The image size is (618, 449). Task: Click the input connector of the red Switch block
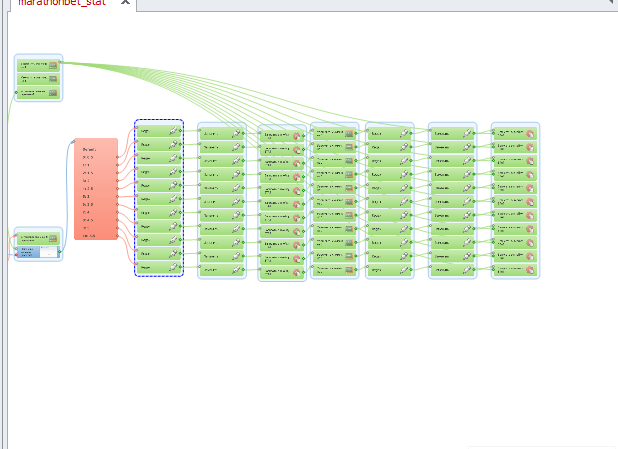click(73, 142)
